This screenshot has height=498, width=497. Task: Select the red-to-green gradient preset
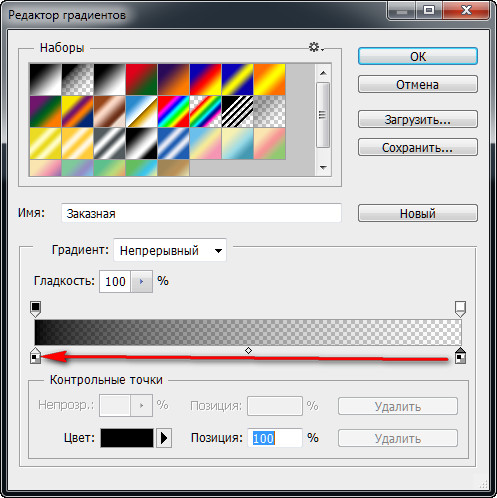[142, 80]
